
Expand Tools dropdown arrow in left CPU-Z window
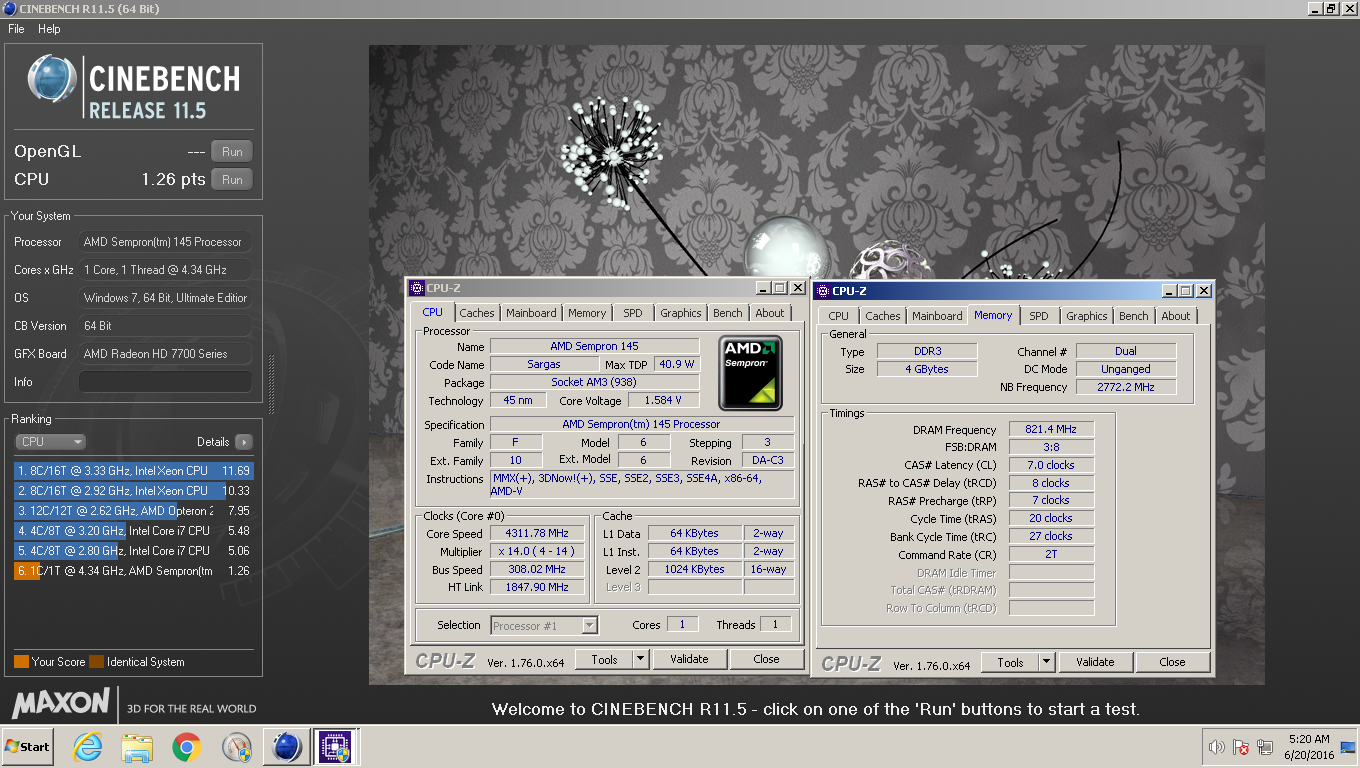tap(640, 660)
